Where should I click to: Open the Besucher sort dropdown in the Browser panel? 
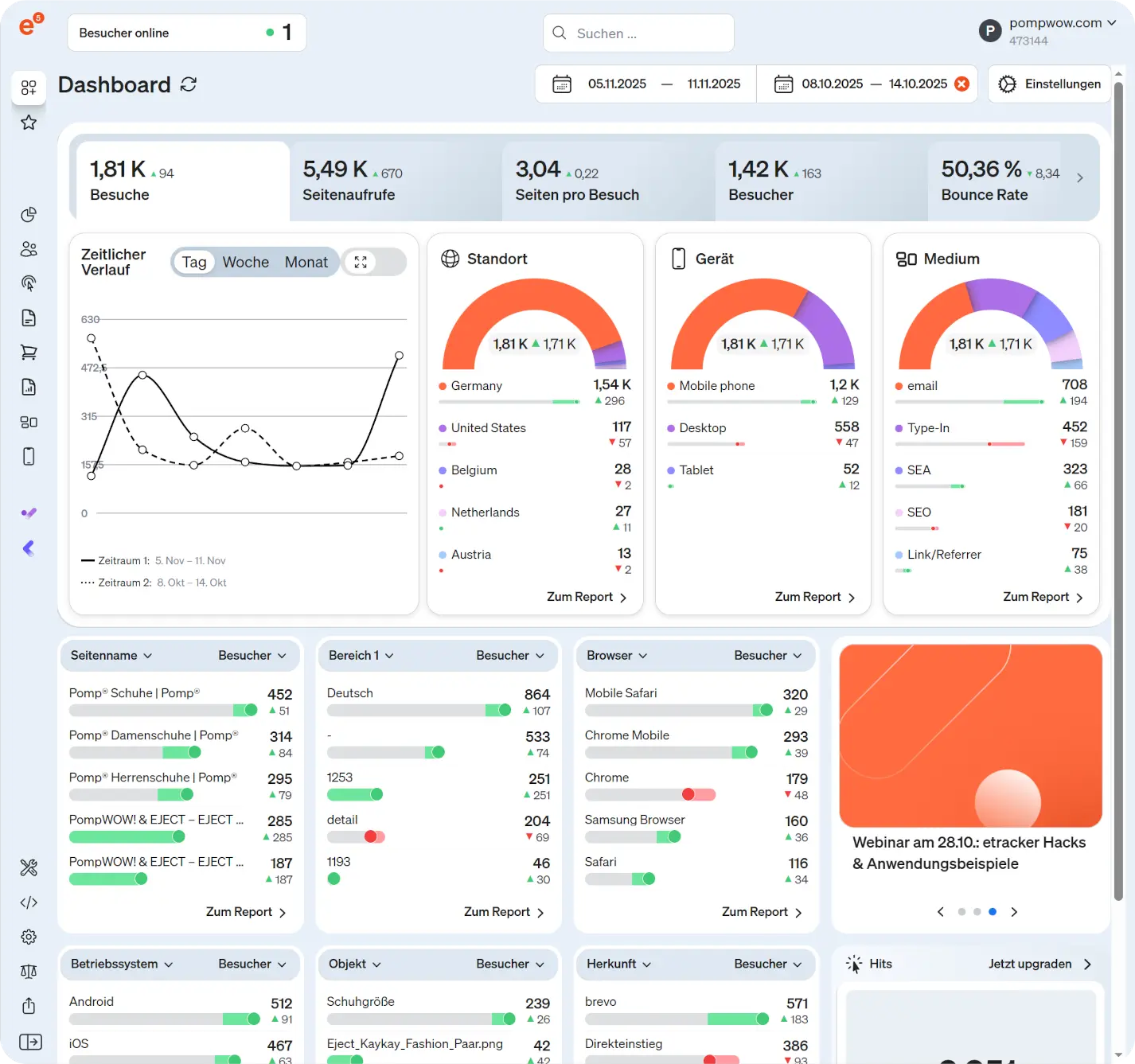766,655
